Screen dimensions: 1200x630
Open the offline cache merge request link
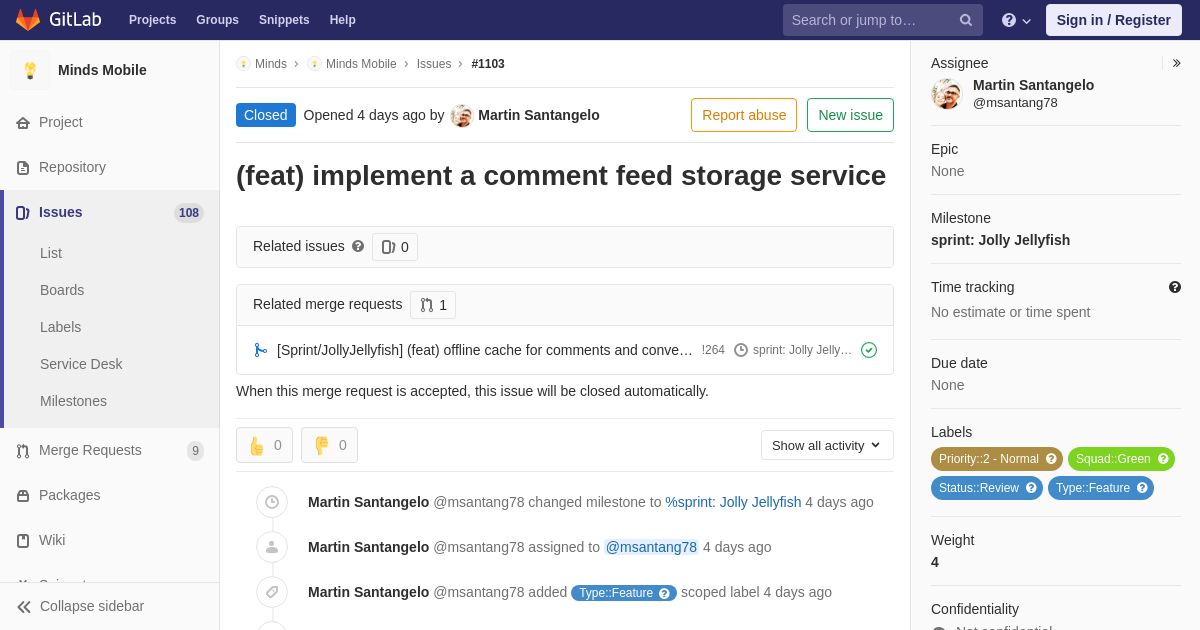[485, 350]
